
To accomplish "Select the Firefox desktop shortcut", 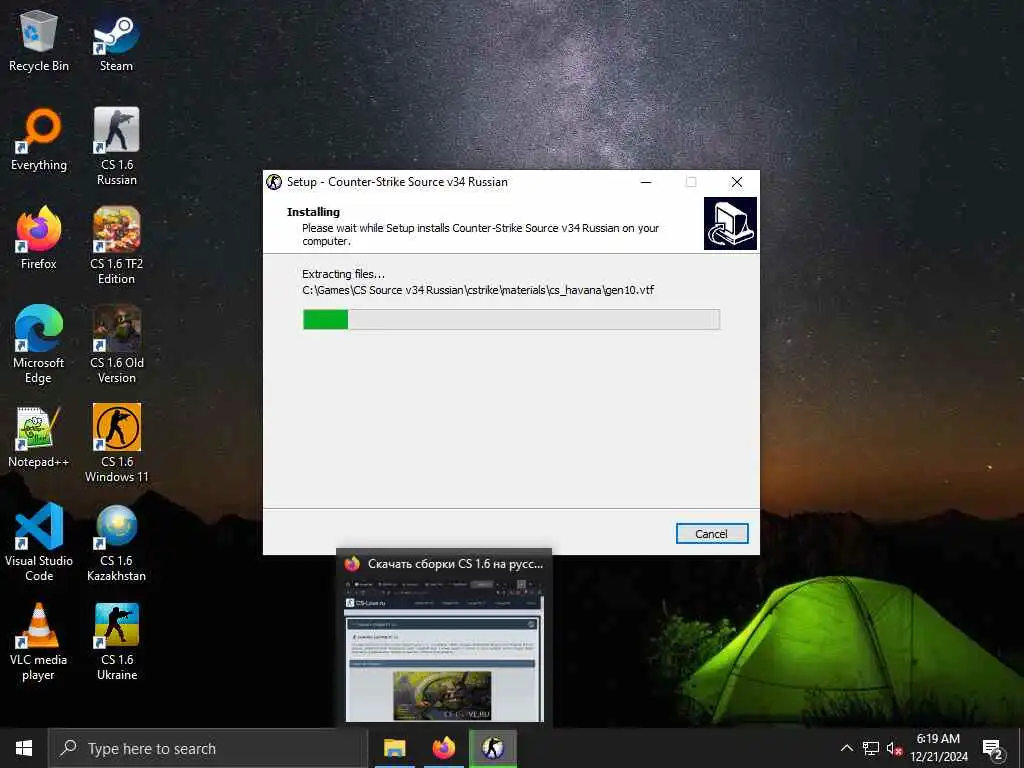I will (39, 238).
